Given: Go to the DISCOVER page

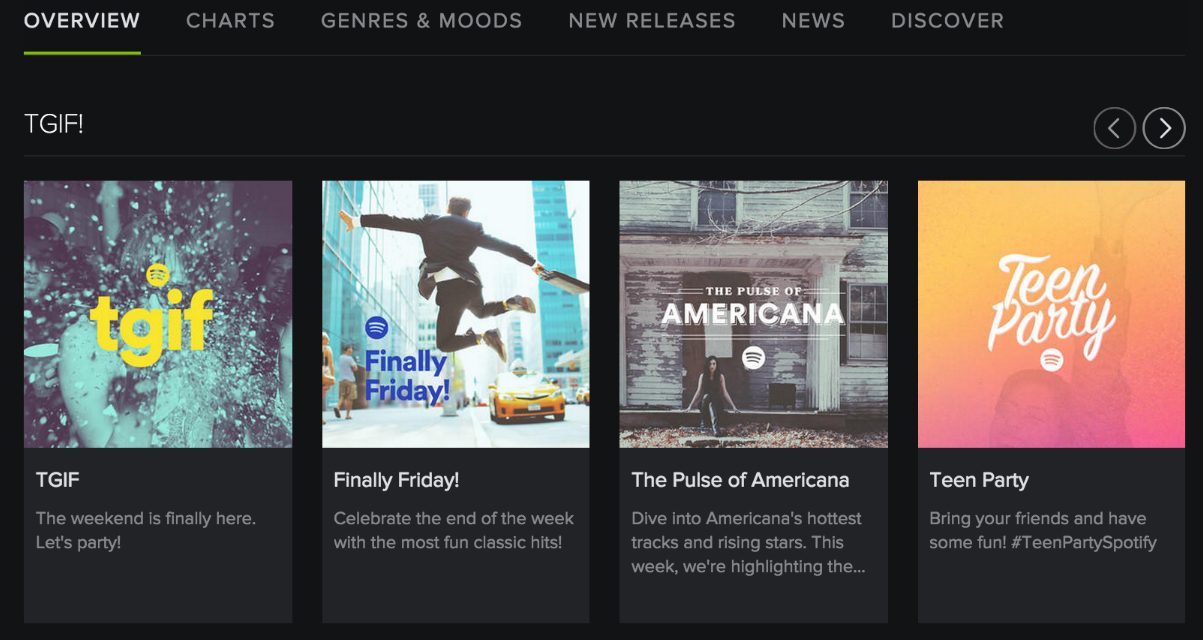Looking at the screenshot, I should (947, 20).
